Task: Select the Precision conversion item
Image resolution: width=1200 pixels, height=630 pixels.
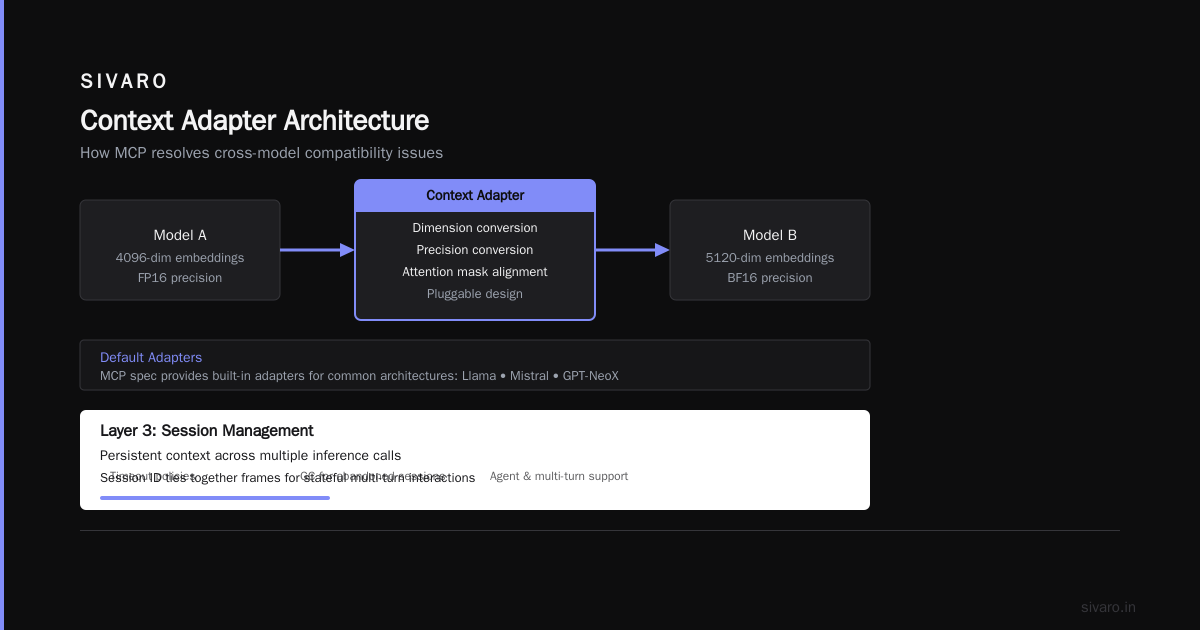Action: pyautogui.click(x=475, y=250)
